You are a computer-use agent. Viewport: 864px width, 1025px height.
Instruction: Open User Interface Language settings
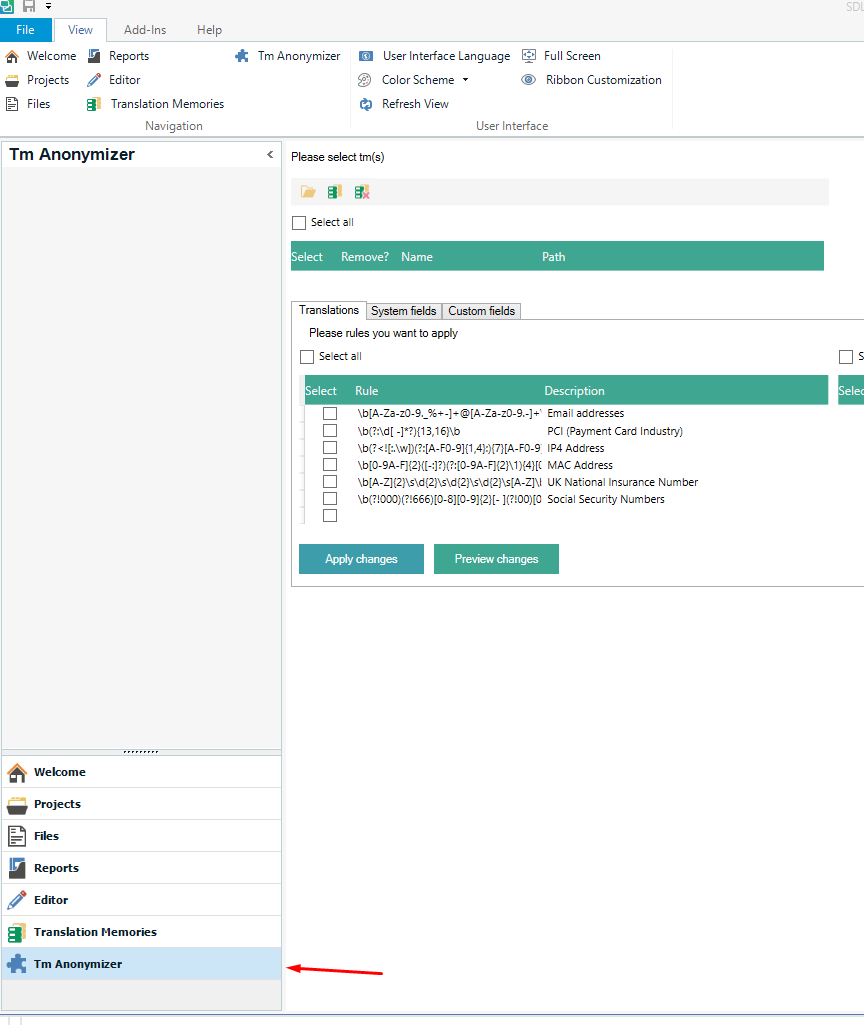coord(435,56)
